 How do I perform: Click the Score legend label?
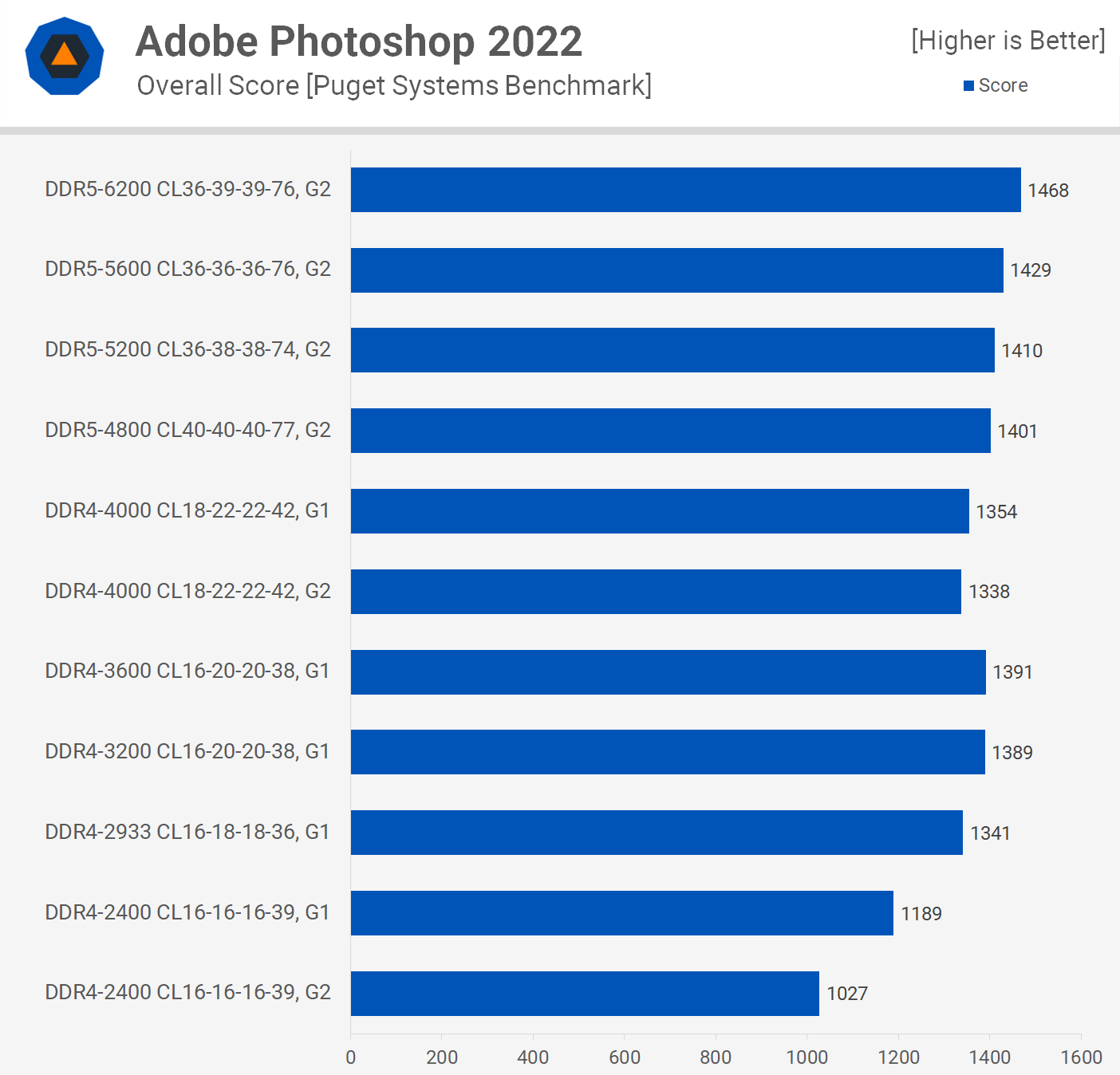(x=1003, y=85)
